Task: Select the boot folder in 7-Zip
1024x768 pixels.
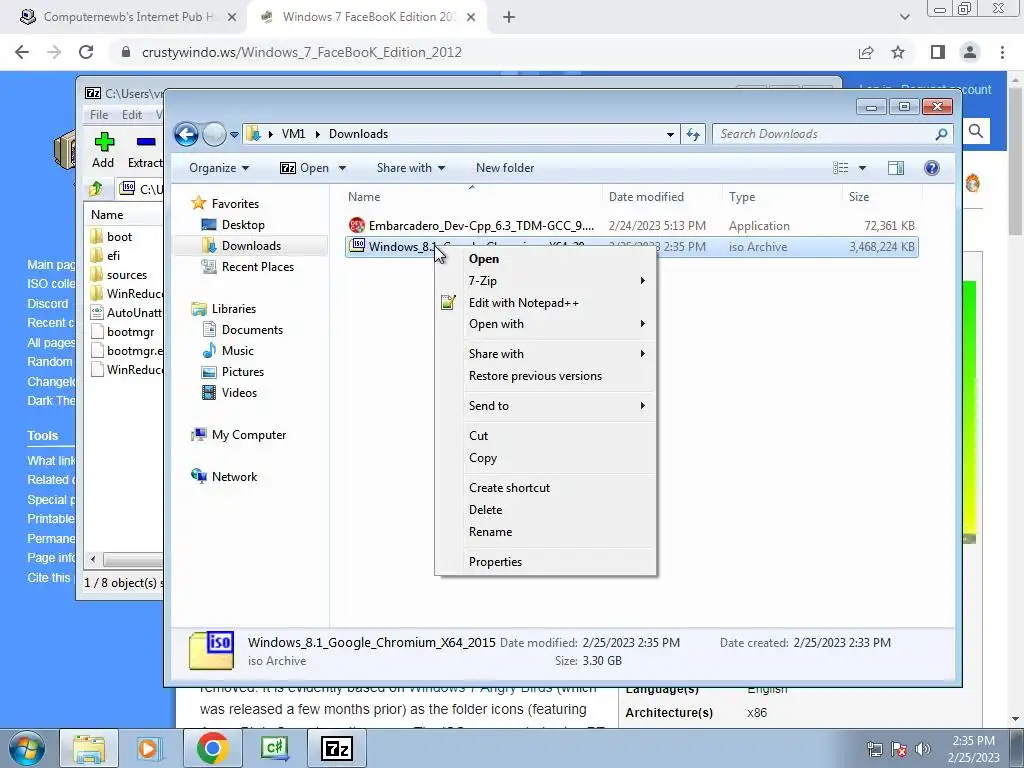Action: click(x=120, y=236)
